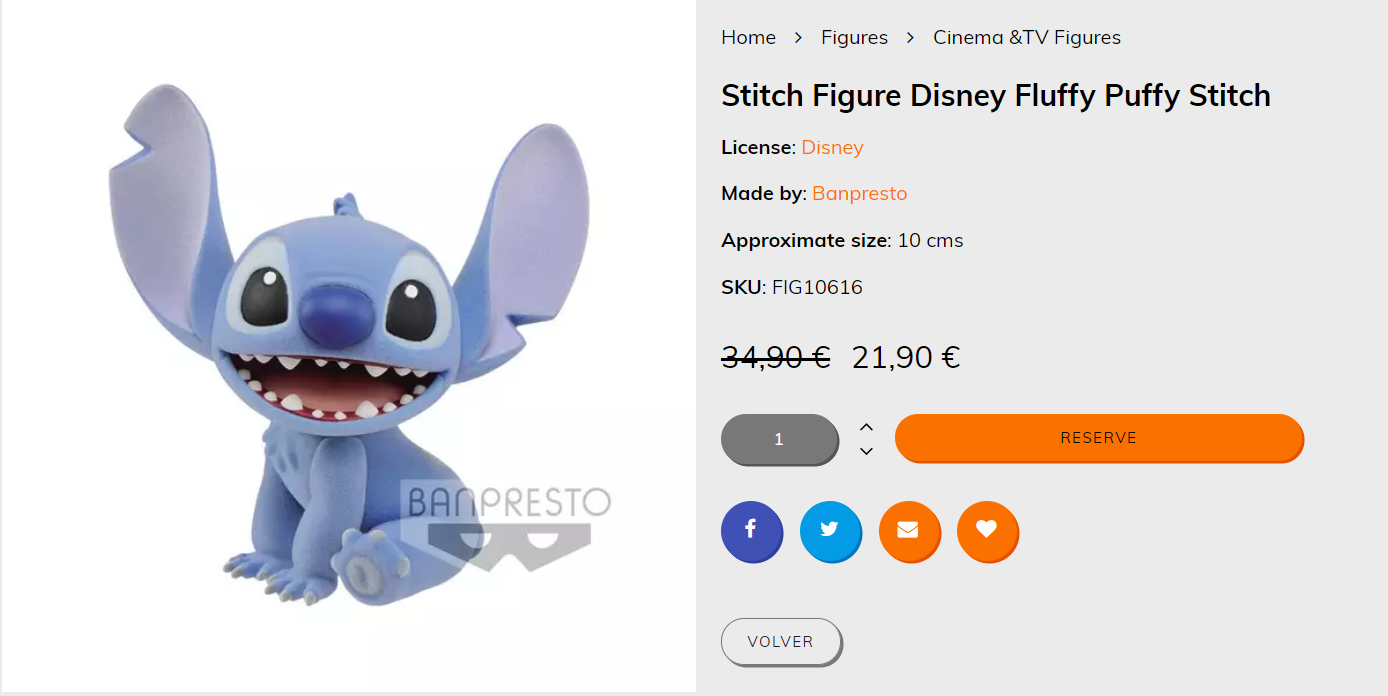
Task: Increase quantity with the up arrow
Action: pyautogui.click(x=867, y=427)
